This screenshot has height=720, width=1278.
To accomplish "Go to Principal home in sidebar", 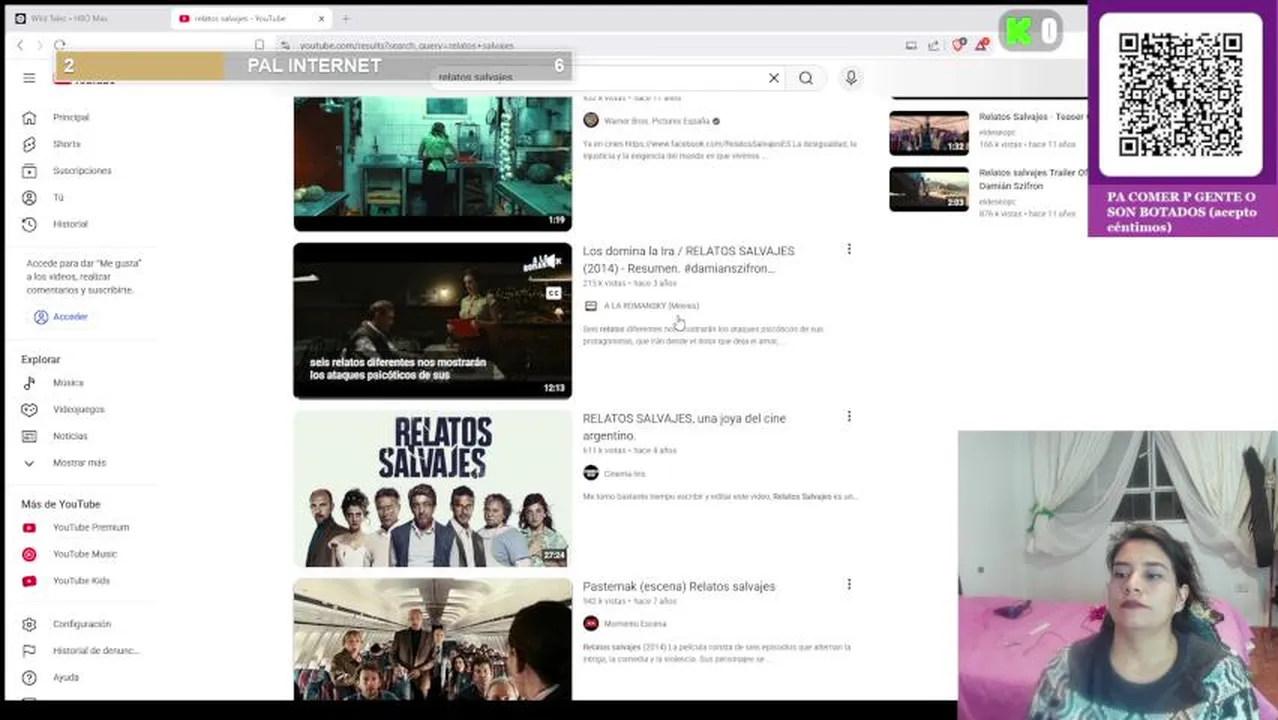I will coord(70,117).
